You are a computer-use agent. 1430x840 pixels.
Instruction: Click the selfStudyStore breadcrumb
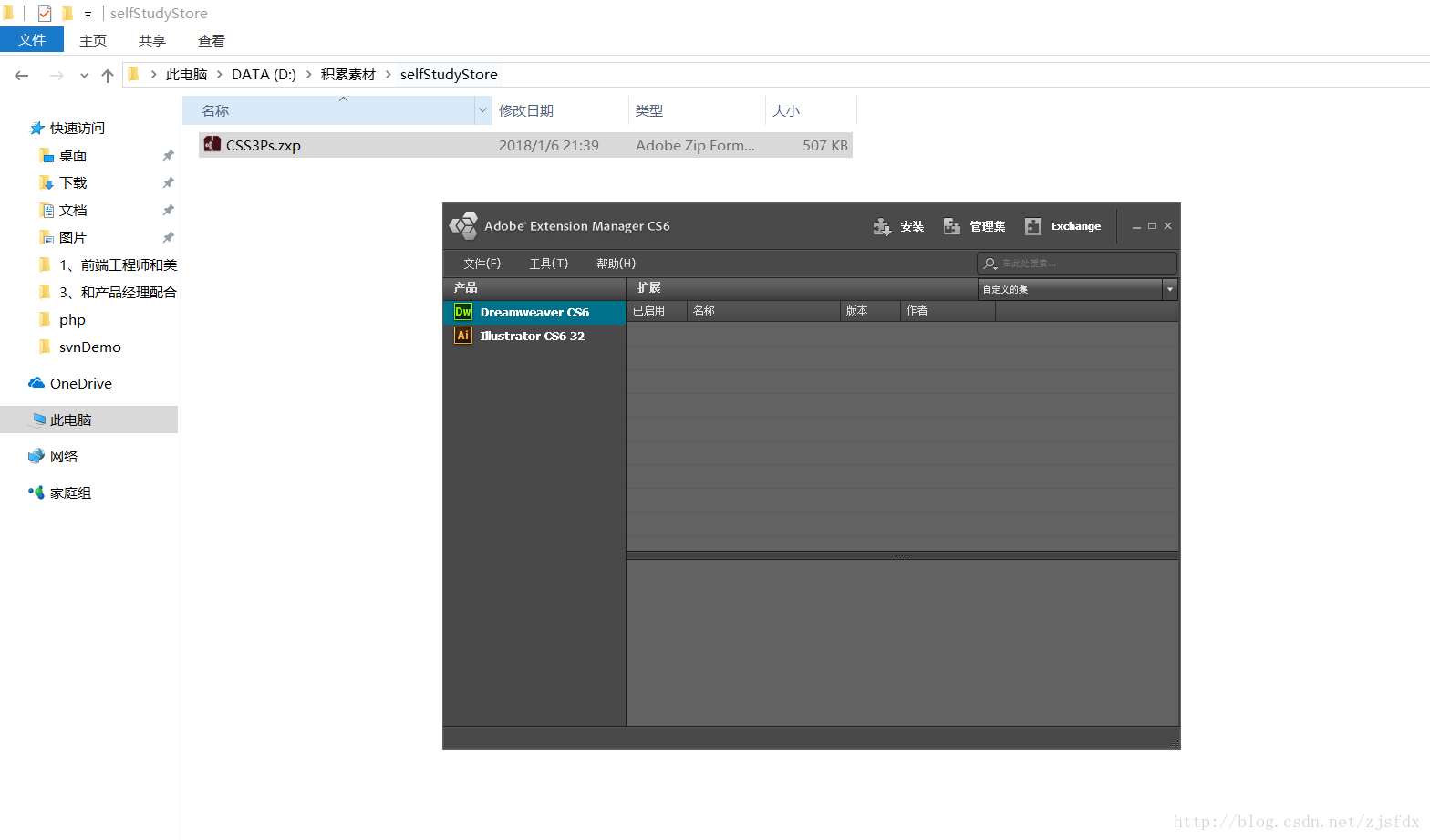tap(449, 75)
